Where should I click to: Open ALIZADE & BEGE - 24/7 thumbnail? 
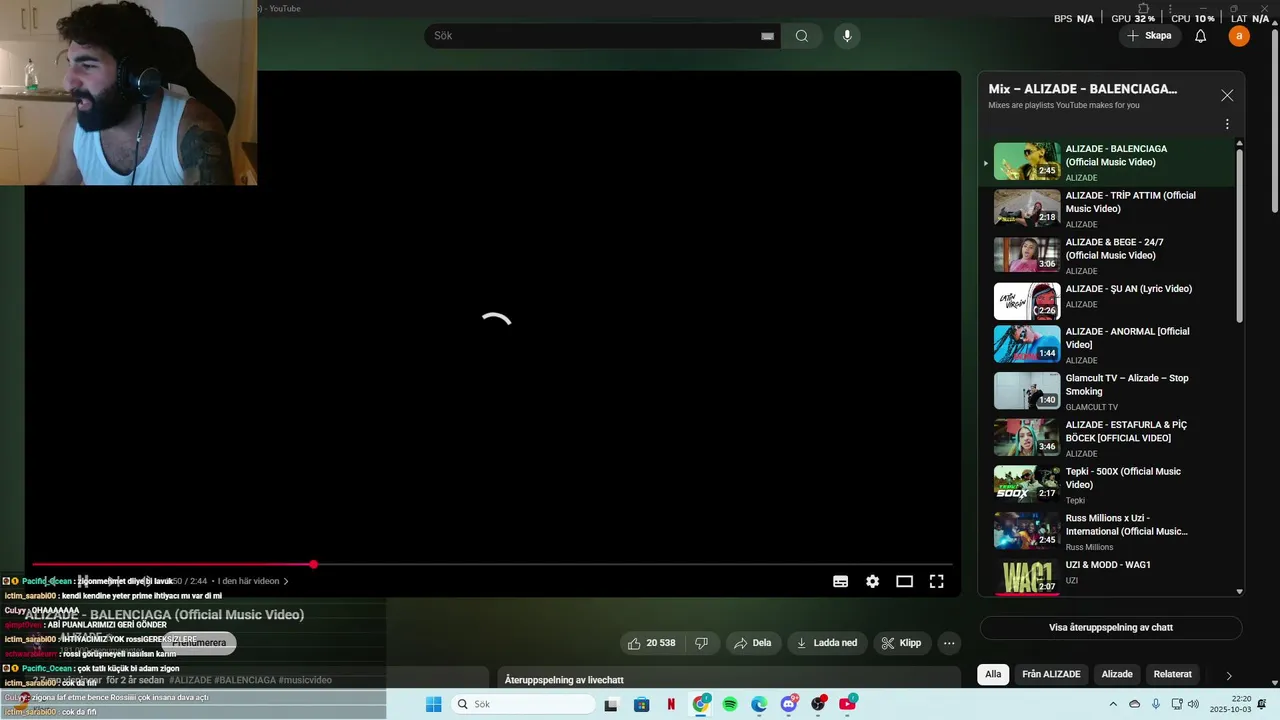point(1027,255)
